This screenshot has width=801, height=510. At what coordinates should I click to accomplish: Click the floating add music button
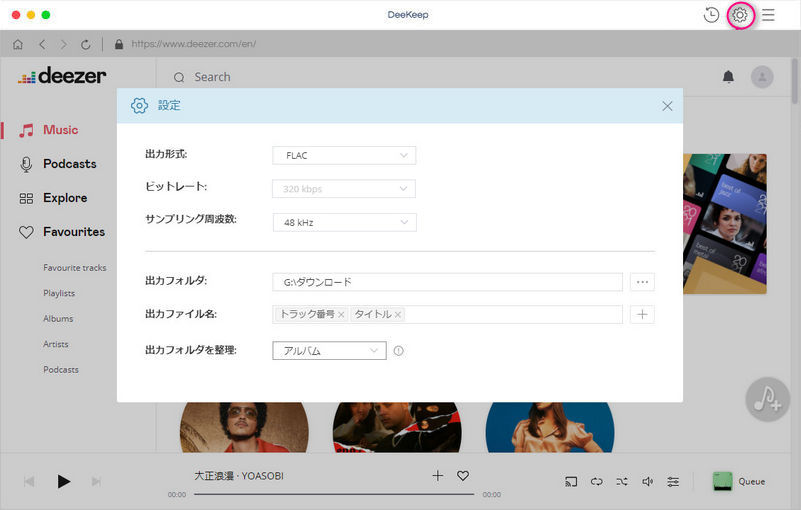(x=767, y=400)
